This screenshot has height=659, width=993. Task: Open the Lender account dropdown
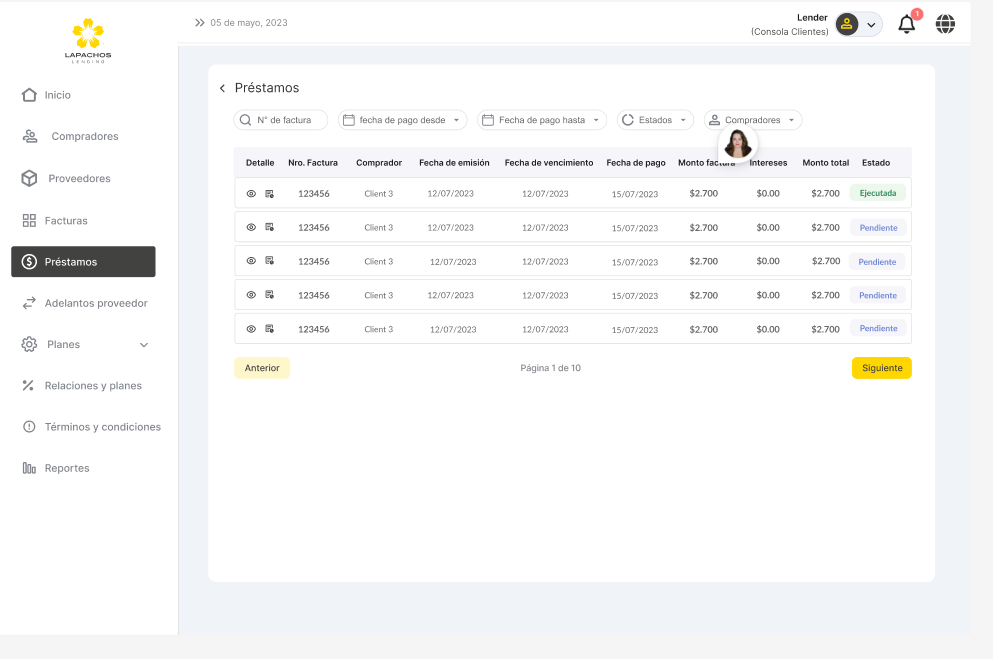[859, 24]
